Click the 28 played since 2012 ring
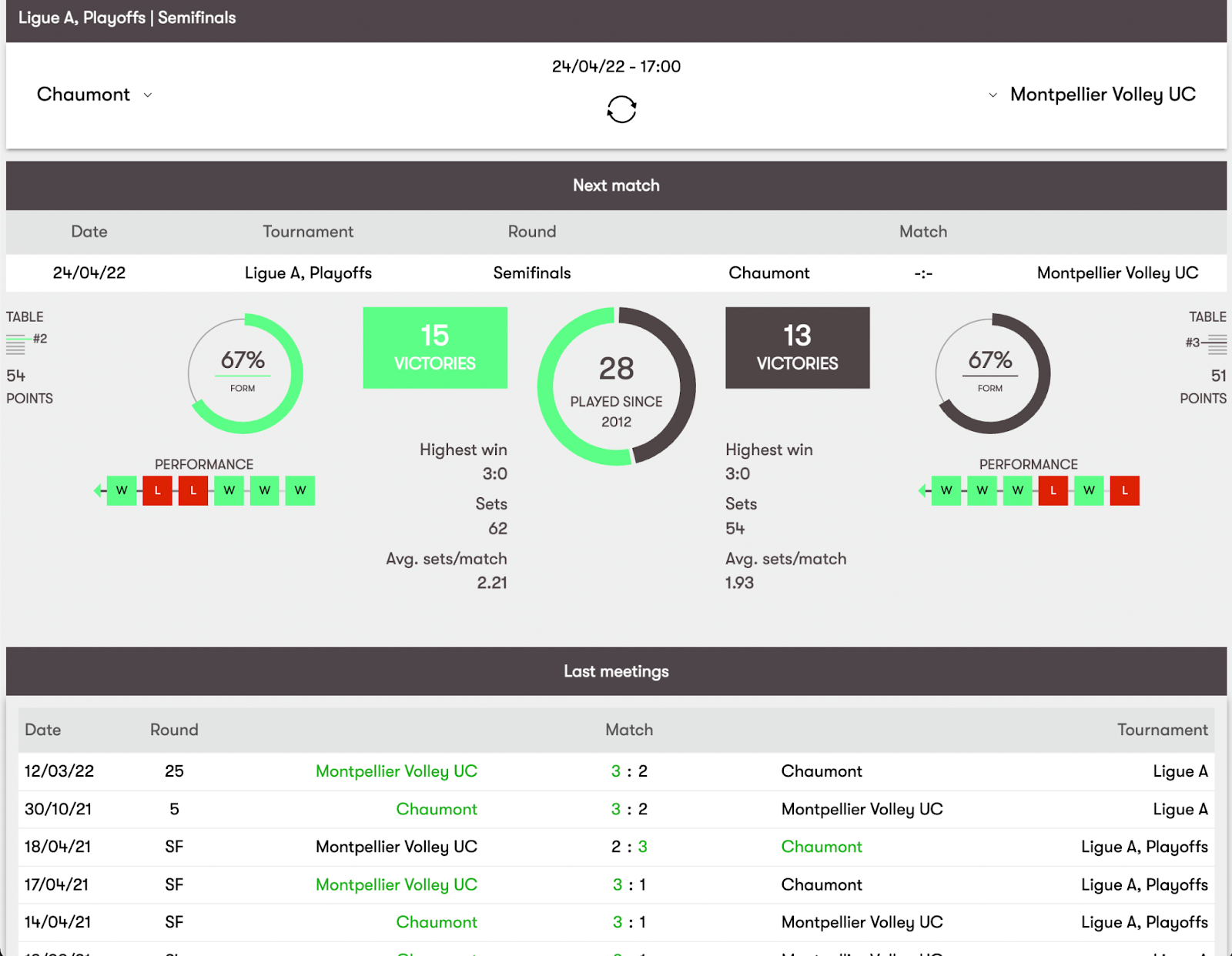Screen dimensions: 1232x956 point(617,386)
